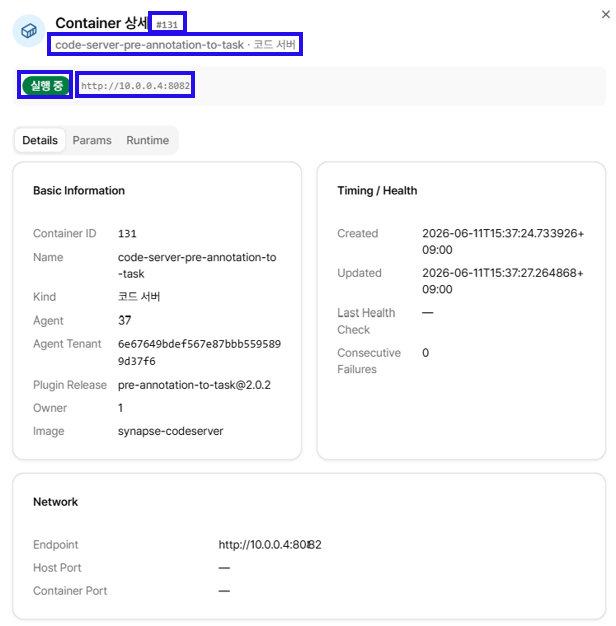Click the Container ID label

click(65, 233)
